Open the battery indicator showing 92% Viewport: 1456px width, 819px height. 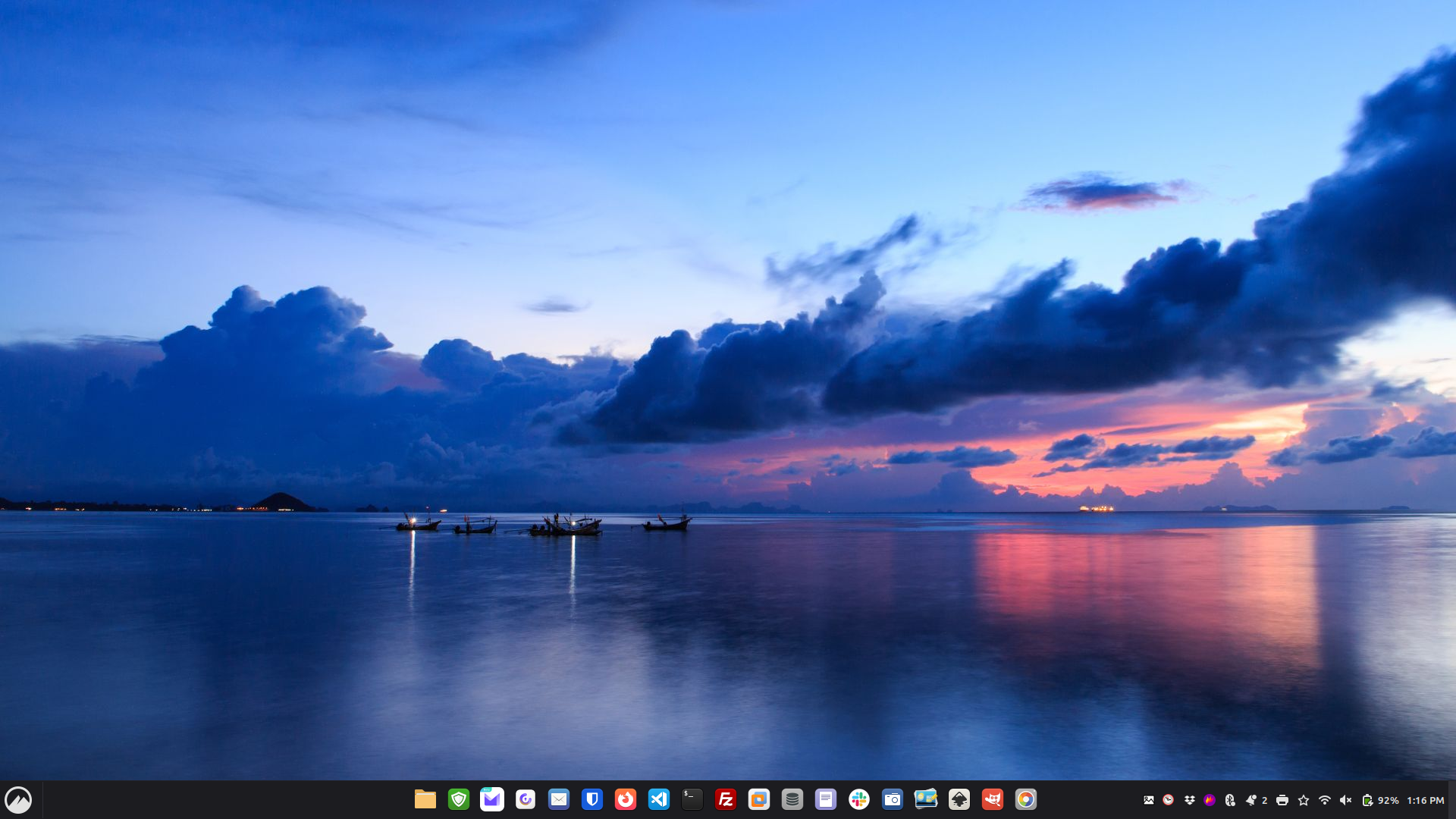click(1380, 800)
